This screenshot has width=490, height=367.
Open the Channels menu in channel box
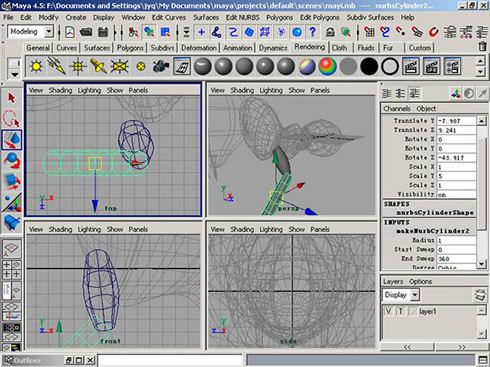pyautogui.click(x=397, y=109)
